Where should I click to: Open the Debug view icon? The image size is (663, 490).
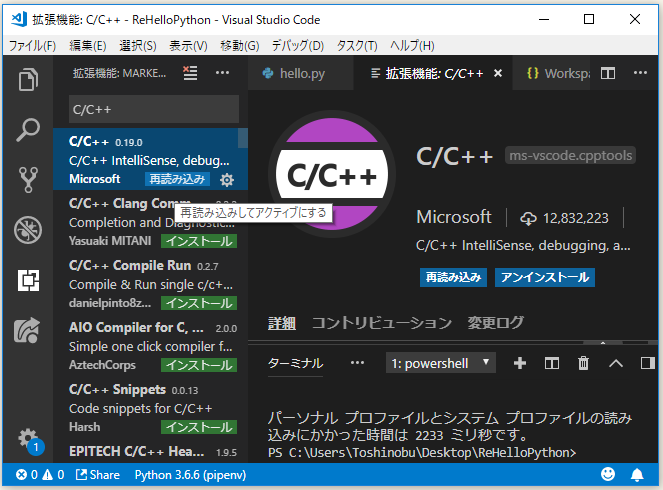(28, 230)
